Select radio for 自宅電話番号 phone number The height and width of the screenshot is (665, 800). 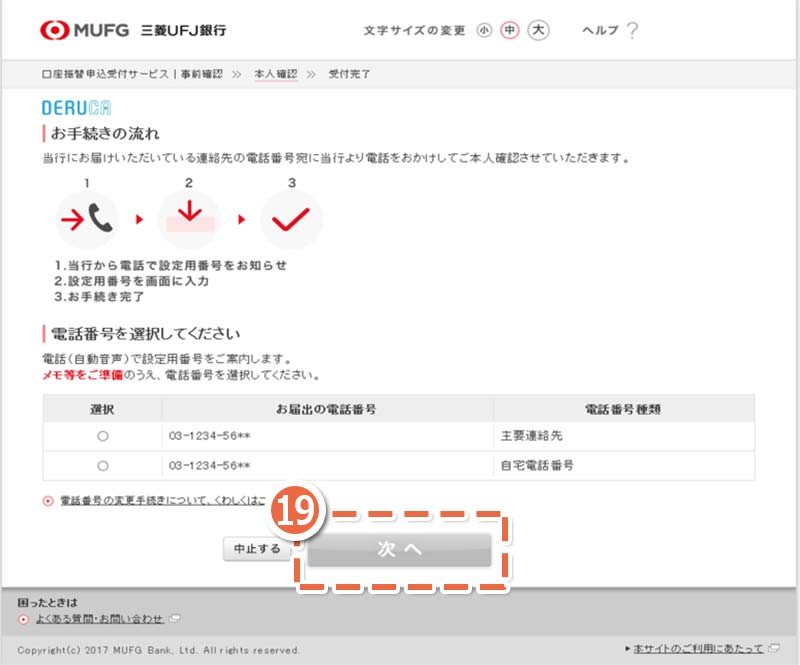coord(103,465)
